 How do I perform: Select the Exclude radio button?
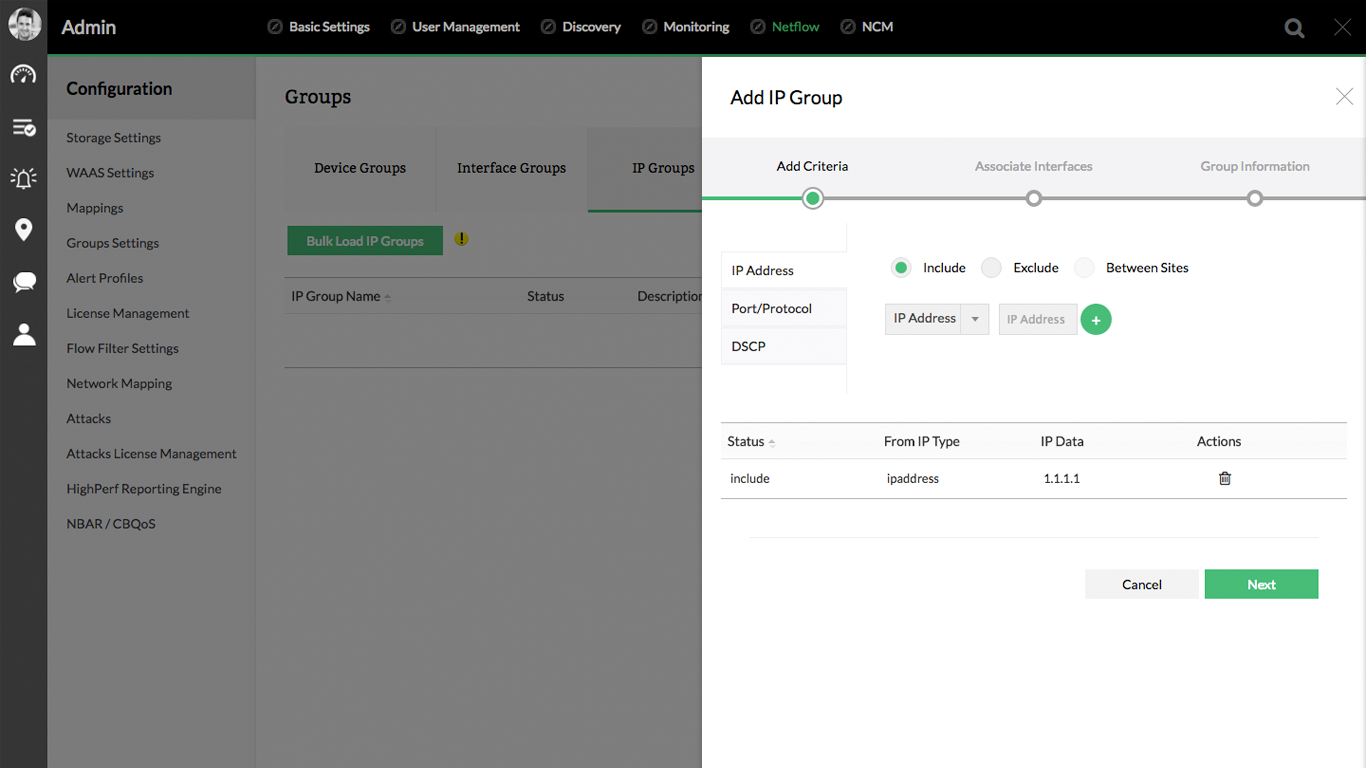click(x=991, y=268)
